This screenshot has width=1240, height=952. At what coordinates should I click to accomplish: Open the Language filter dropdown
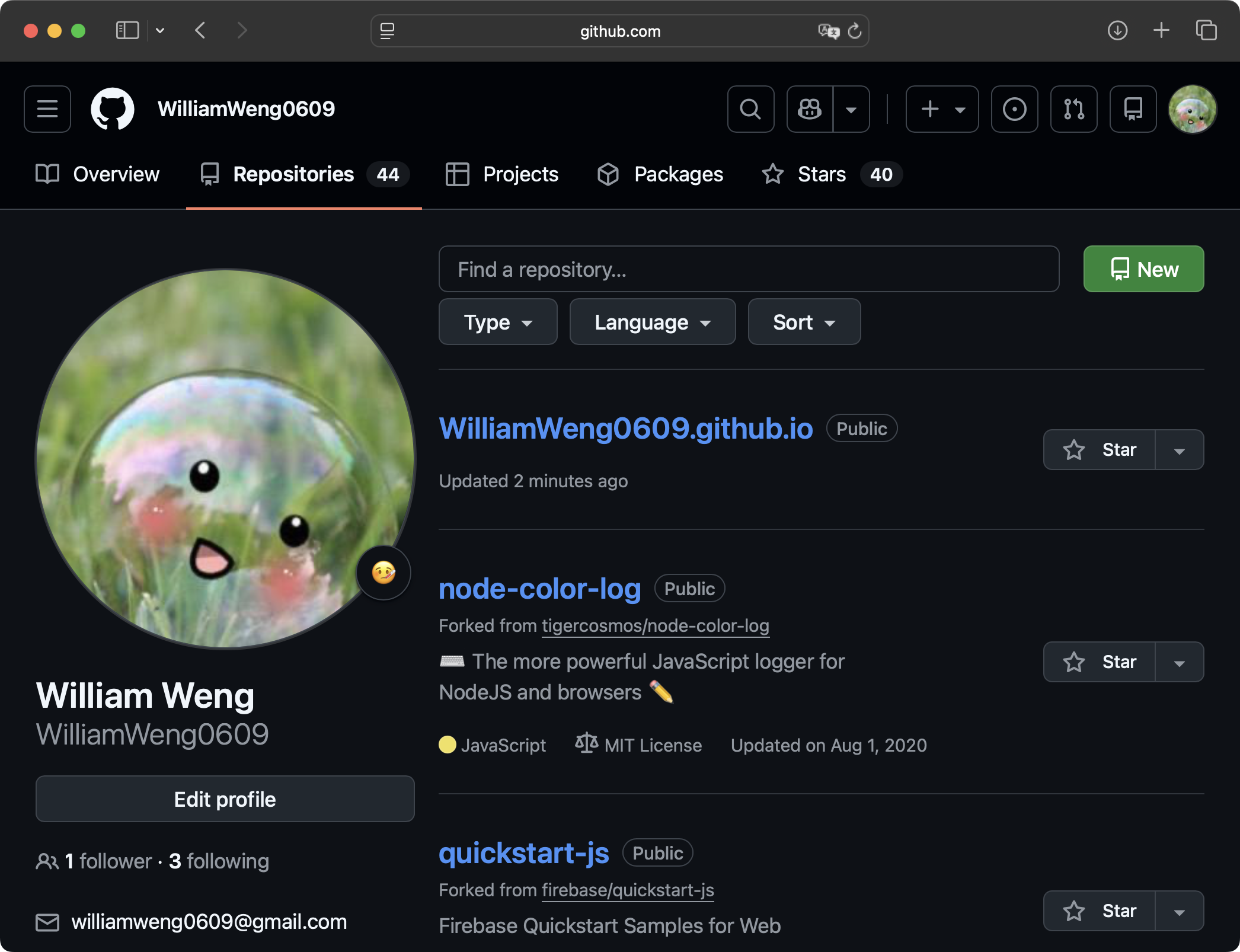pyautogui.click(x=652, y=322)
